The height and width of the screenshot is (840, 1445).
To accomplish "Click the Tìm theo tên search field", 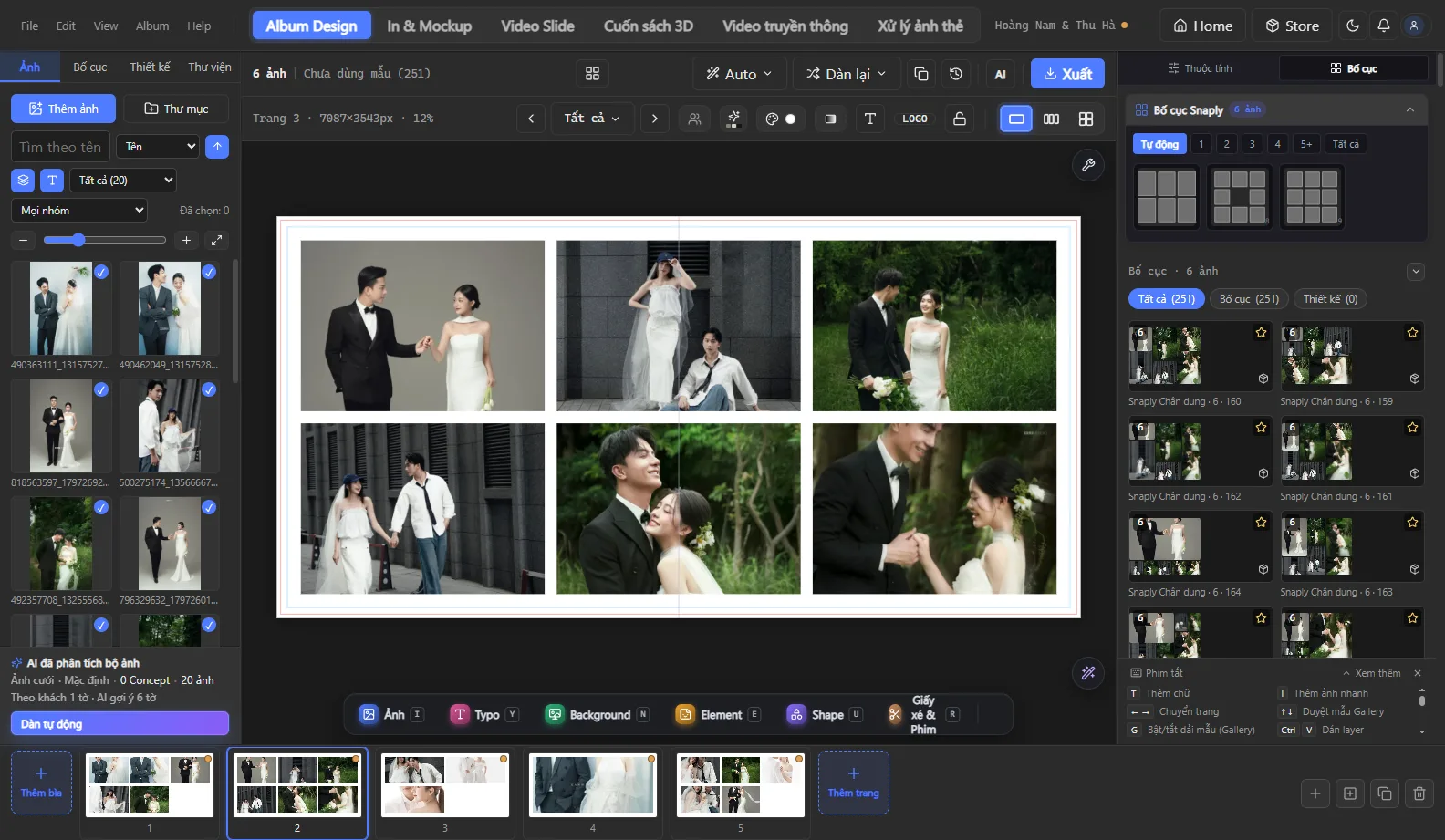I will pos(61,147).
